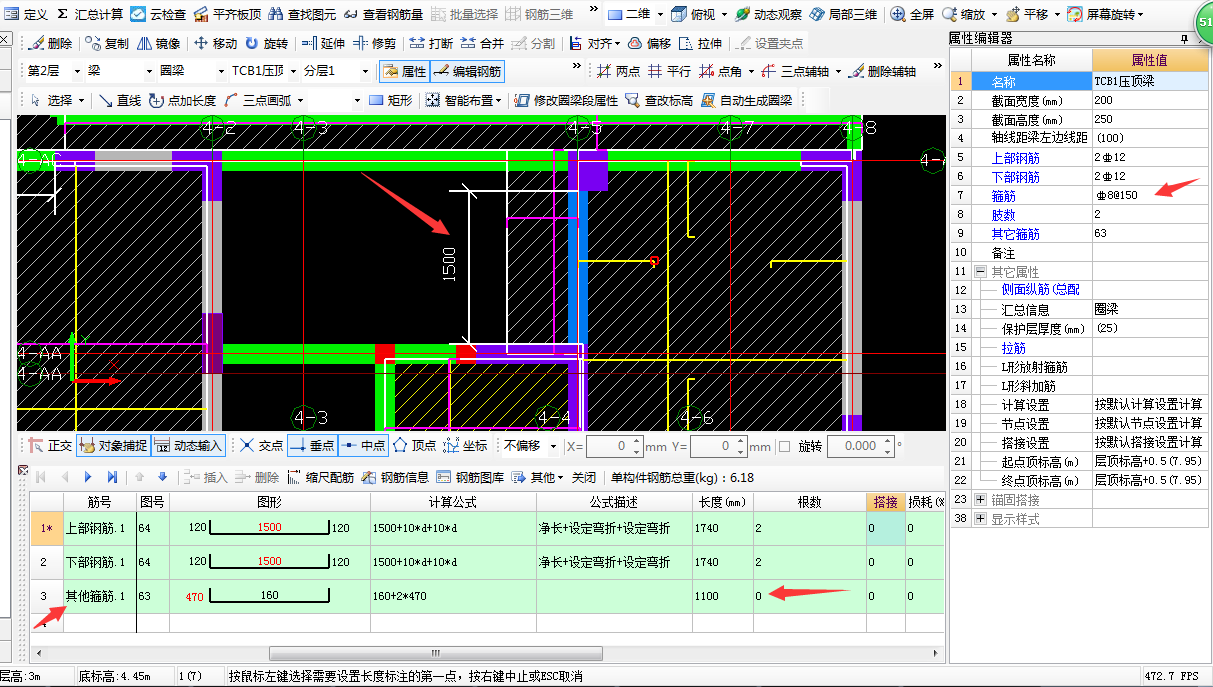Open 汇总计算 summary calculation
The image size is (1213, 687).
click(90, 14)
